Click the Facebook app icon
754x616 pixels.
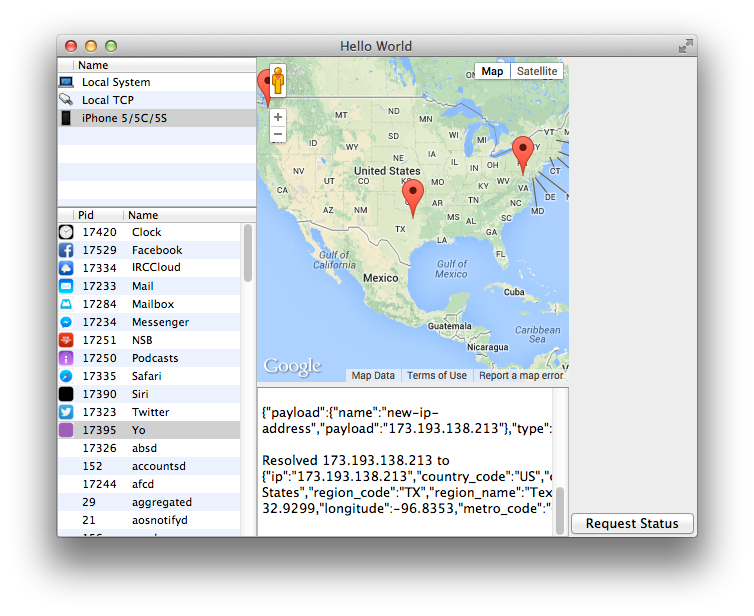(66, 250)
